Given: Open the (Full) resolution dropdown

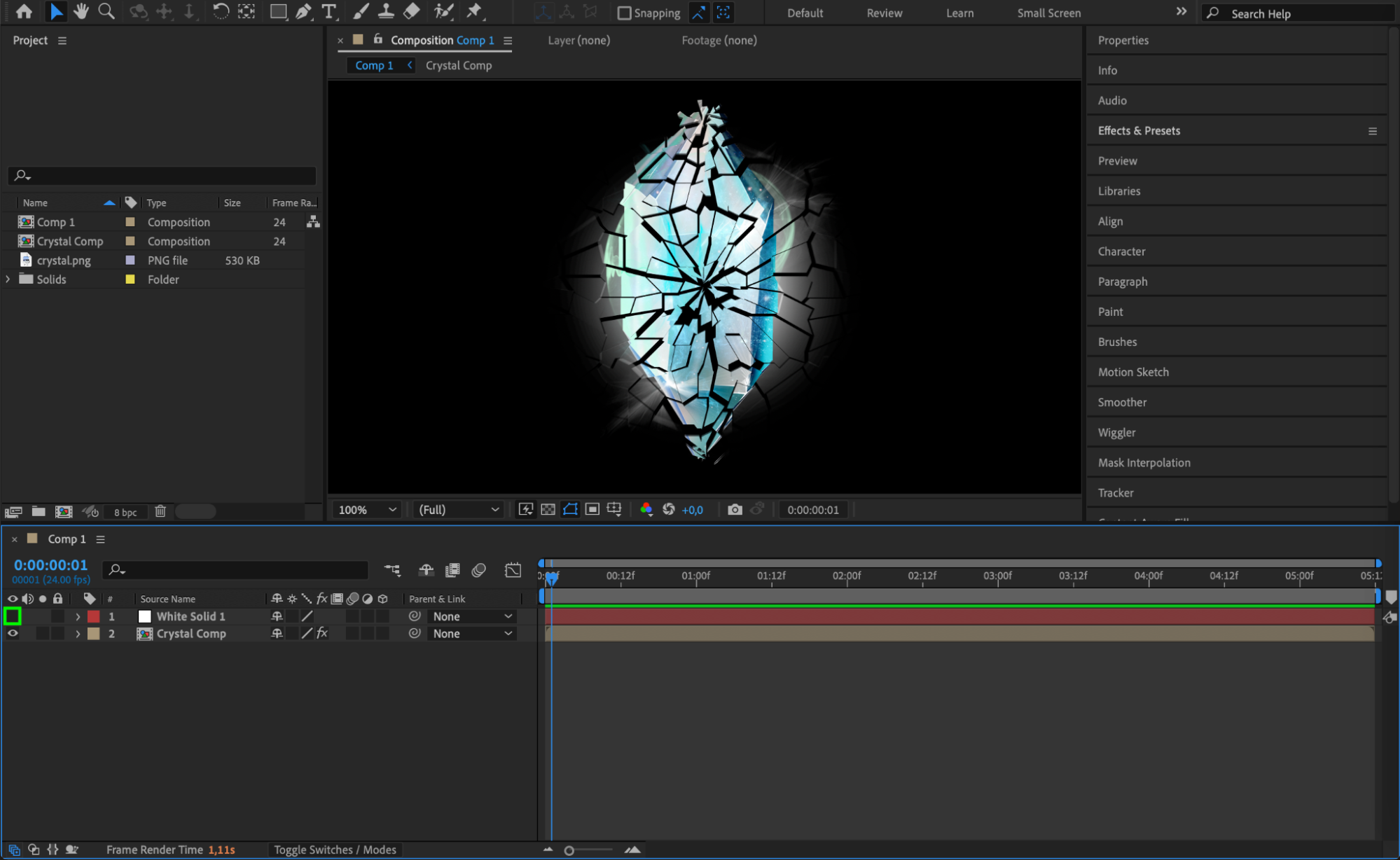Looking at the screenshot, I should click(459, 510).
